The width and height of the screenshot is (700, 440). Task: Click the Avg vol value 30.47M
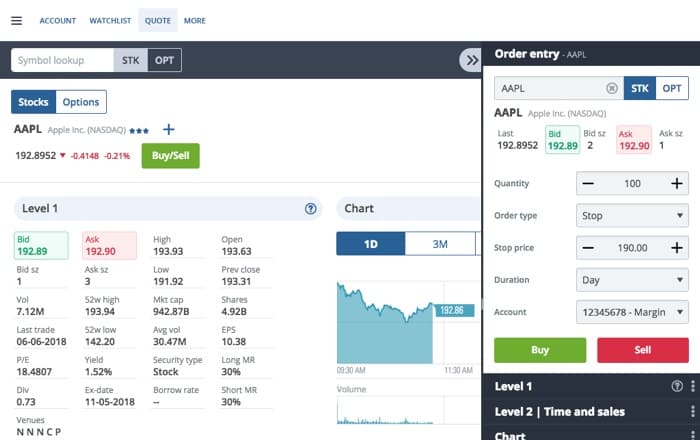pyautogui.click(x=169, y=342)
